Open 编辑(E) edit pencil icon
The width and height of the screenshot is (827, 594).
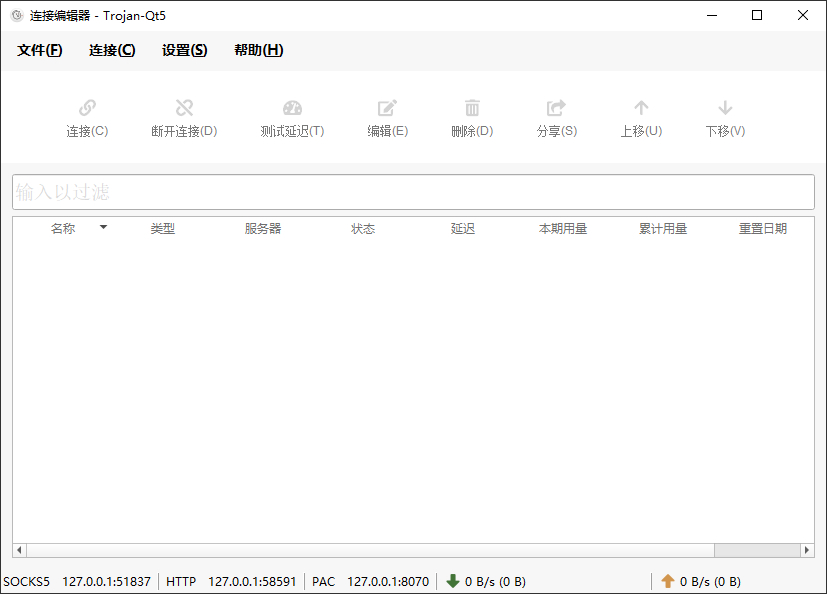(387, 108)
